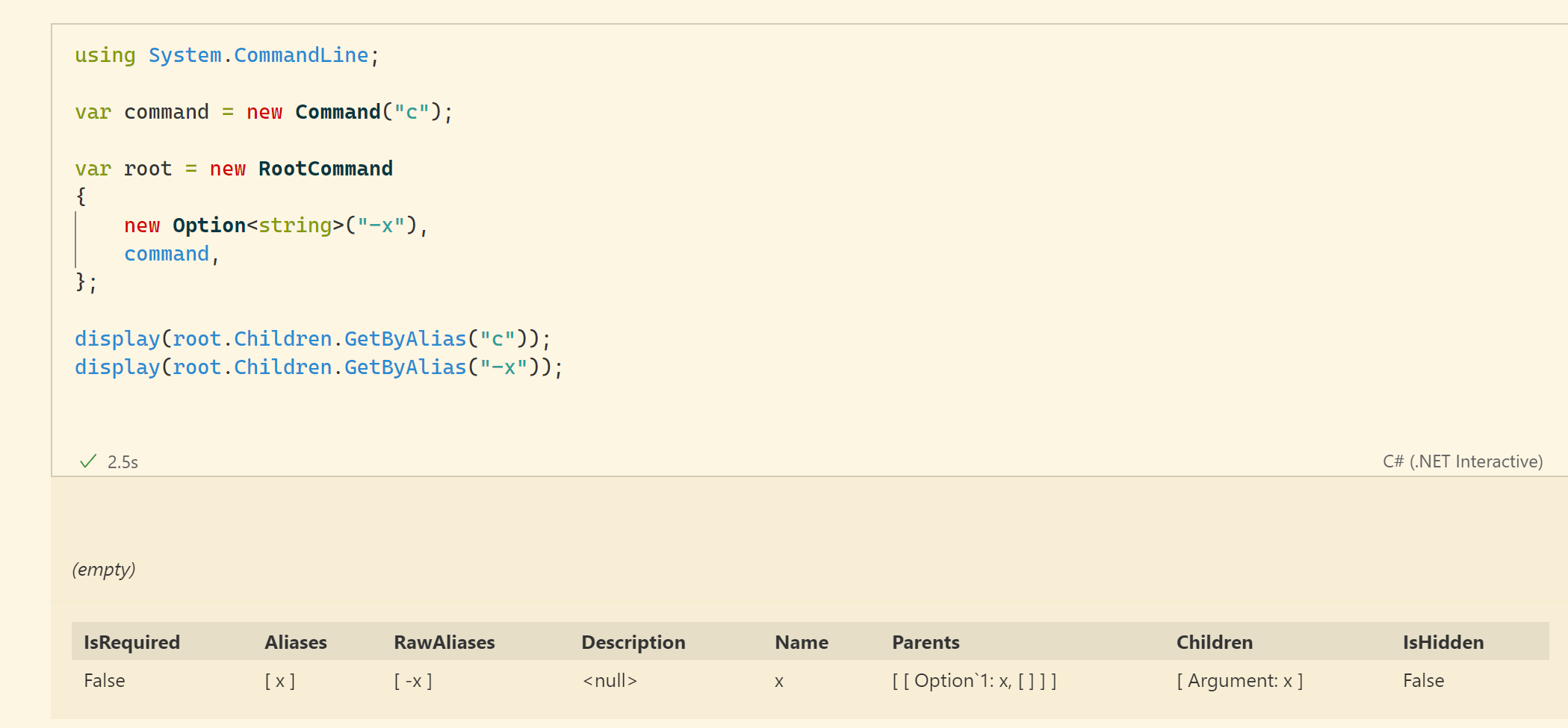1568x728 pixels.
Task: Click the Parents column header
Action: pos(926,642)
